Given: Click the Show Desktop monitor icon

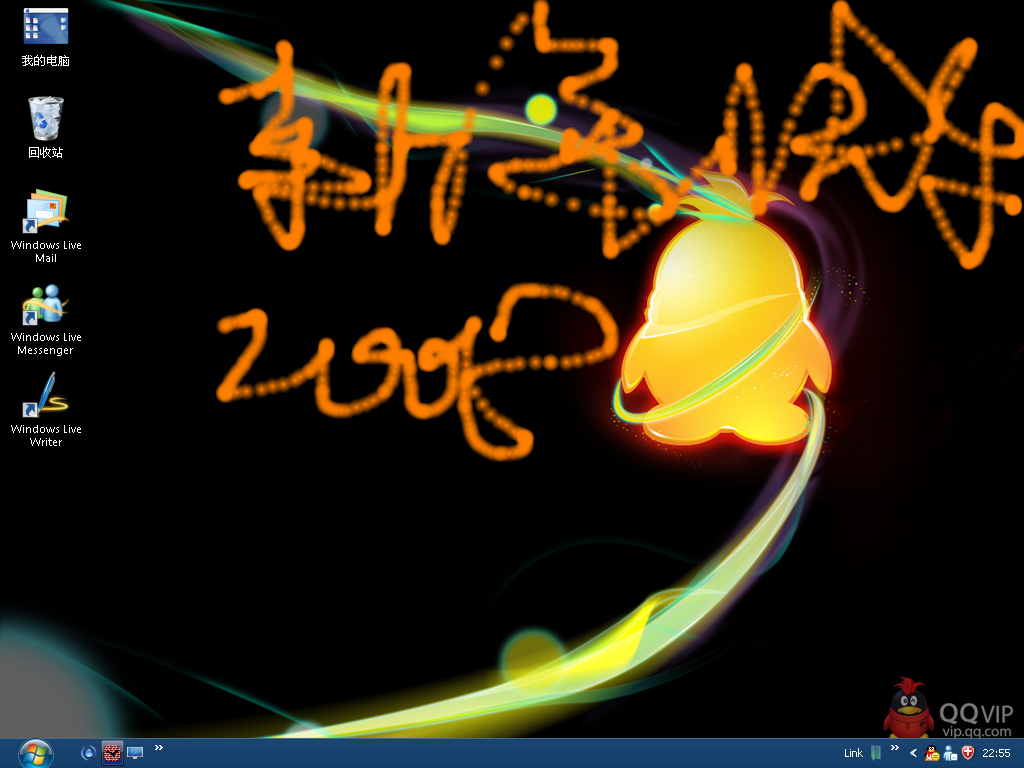Looking at the screenshot, I should tap(135, 753).
